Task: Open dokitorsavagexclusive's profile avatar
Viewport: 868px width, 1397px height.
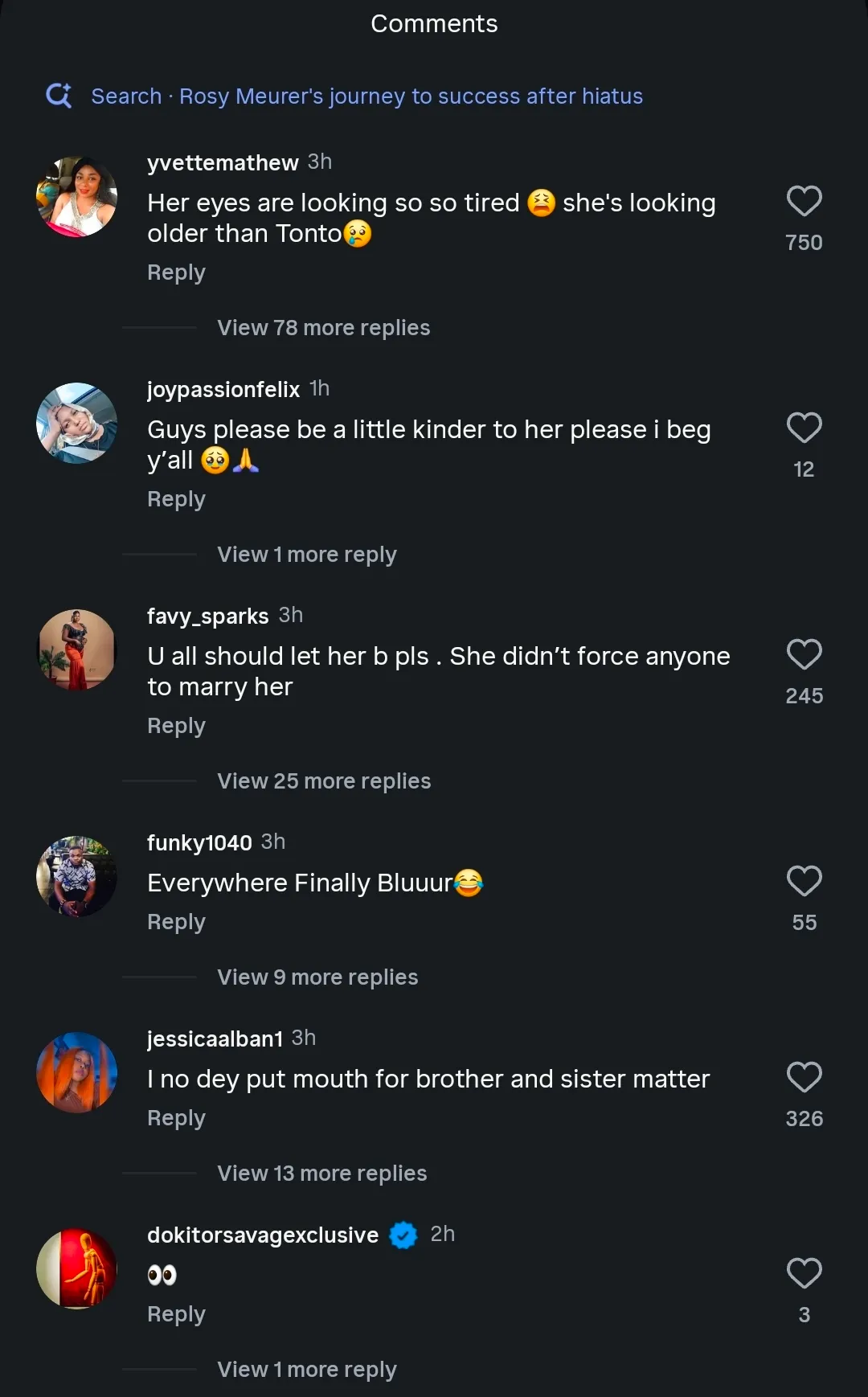Action: (77, 1268)
